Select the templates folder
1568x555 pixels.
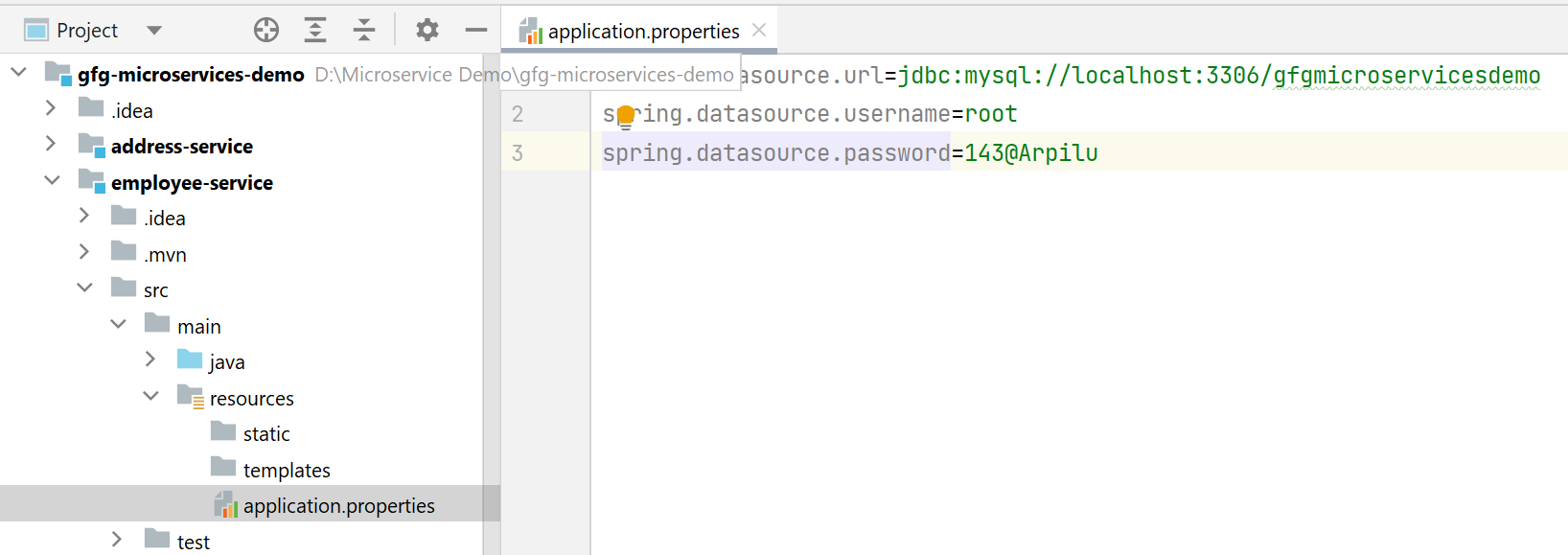287,471
